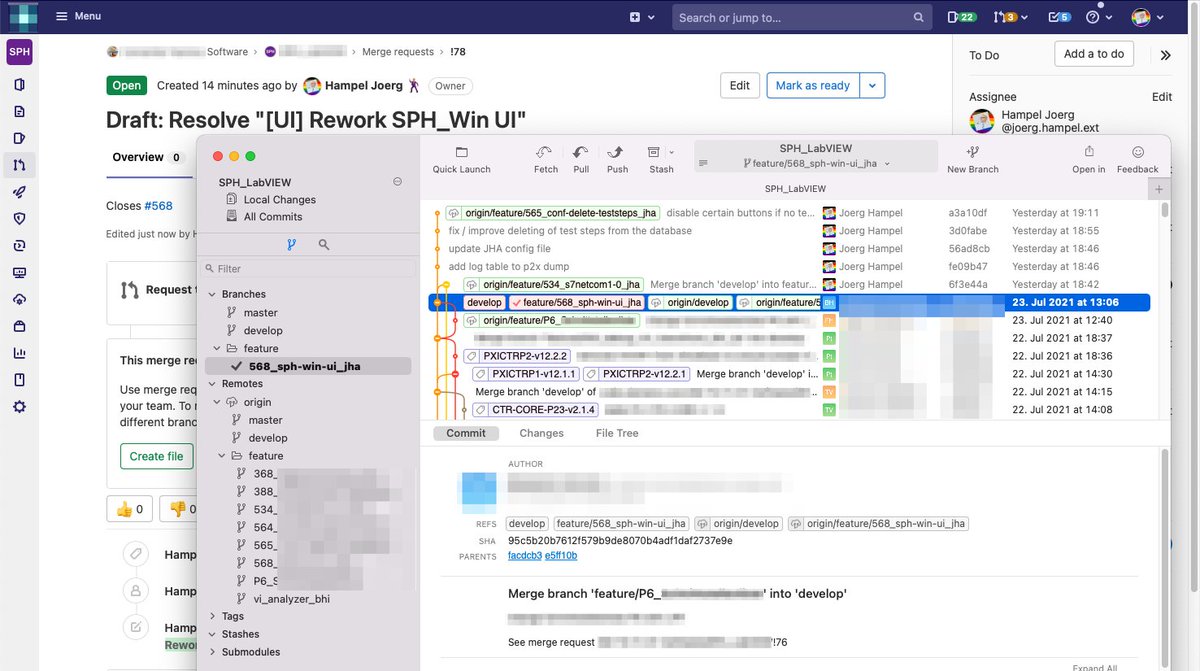Open branch selector feature/568_sph-win-ui_jha

point(816,163)
